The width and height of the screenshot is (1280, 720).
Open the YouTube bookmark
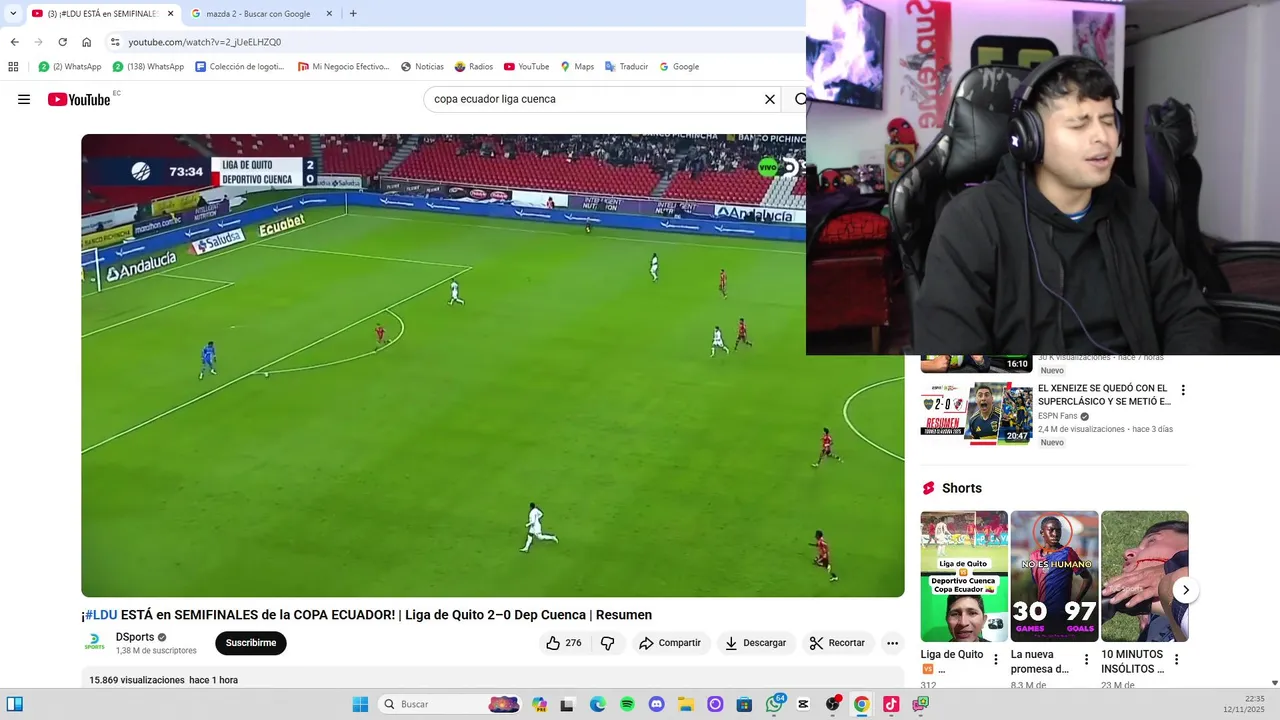pyautogui.click(x=526, y=67)
